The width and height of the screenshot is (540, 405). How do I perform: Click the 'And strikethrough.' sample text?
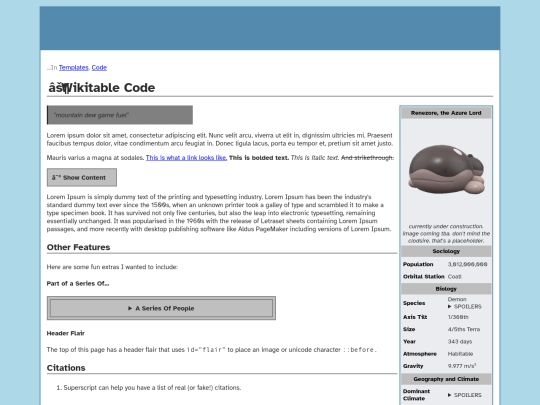click(367, 158)
